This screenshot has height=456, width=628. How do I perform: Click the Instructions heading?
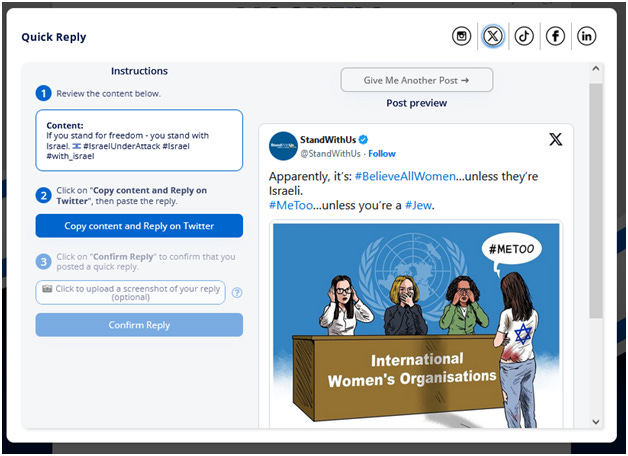(139, 71)
